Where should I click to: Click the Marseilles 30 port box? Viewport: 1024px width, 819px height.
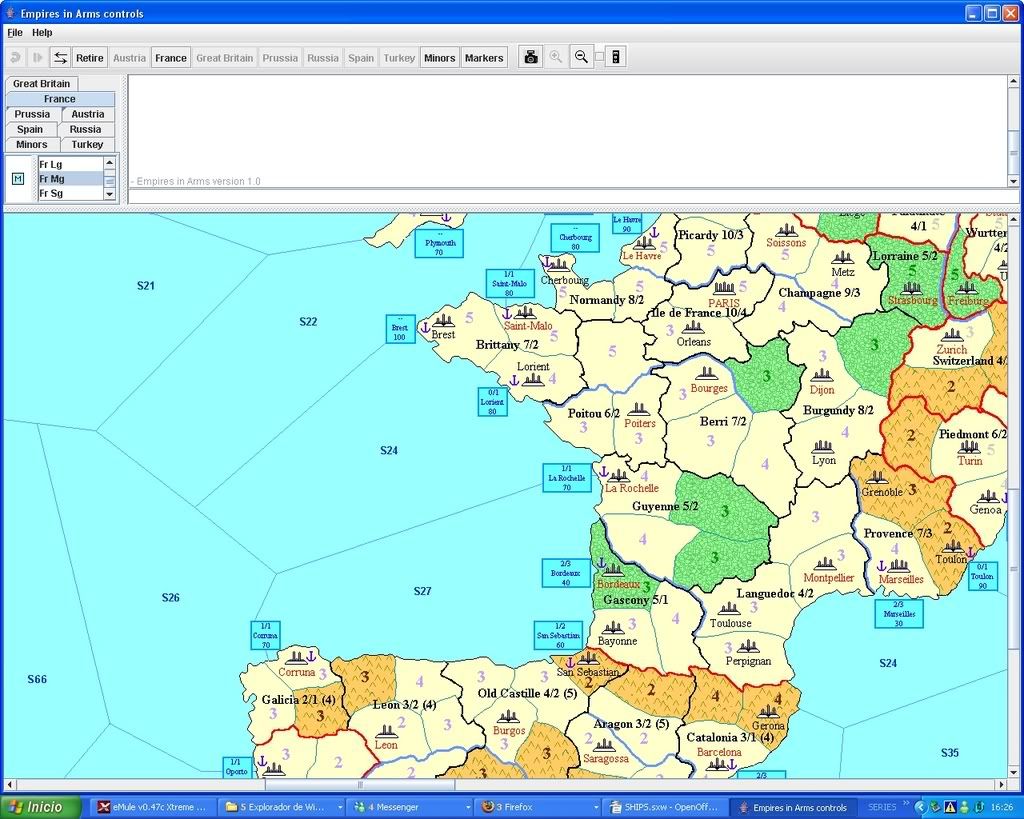coord(899,614)
